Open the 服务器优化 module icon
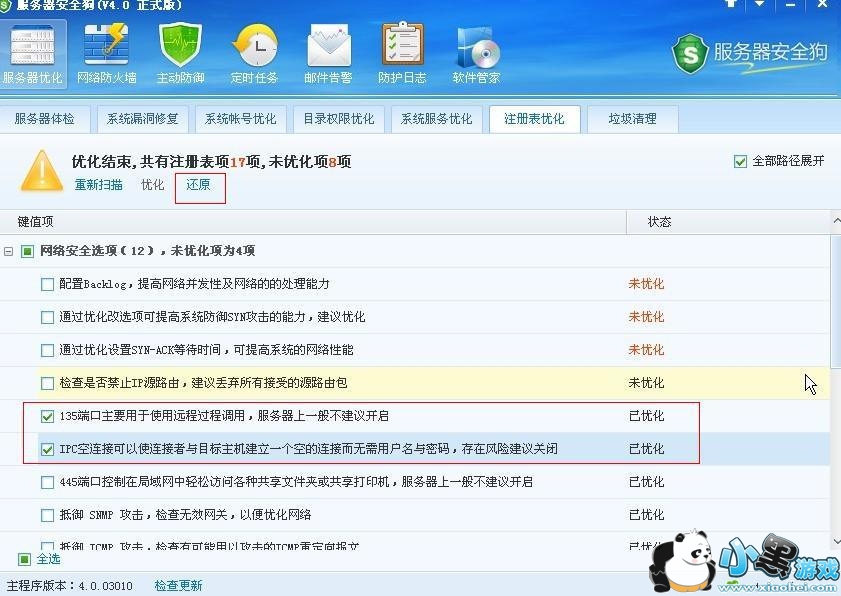 (33, 53)
